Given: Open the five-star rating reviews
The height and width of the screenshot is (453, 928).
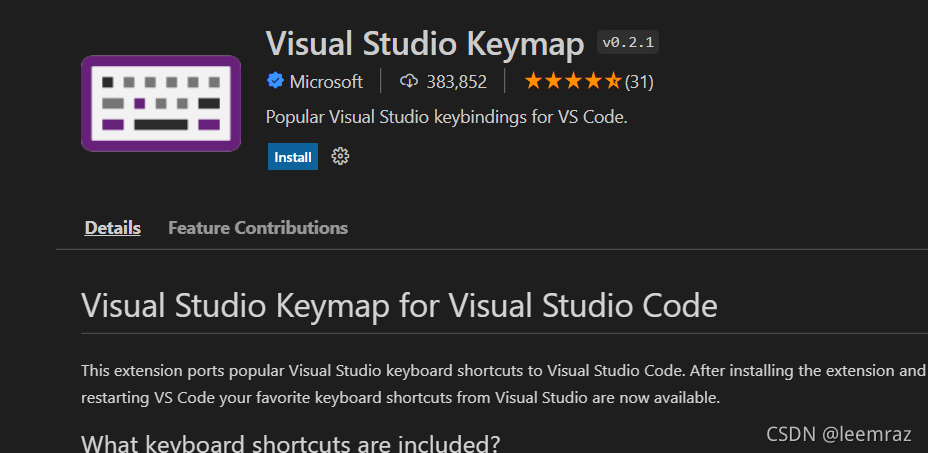Looking at the screenshot, I should click(572, 81).
